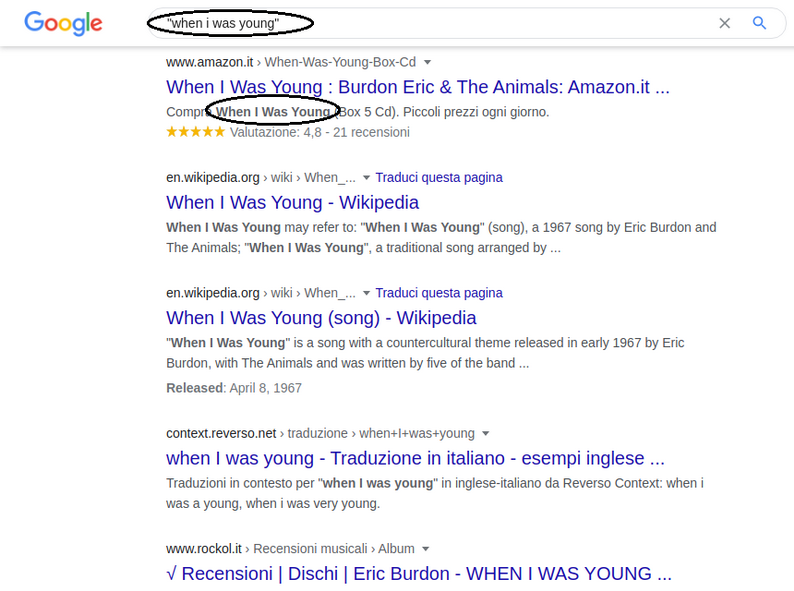Open the Rockol Recensioni Dischi Eric Burdon result
Viewport: 794px width, 591px height.
tap(419, 574)
